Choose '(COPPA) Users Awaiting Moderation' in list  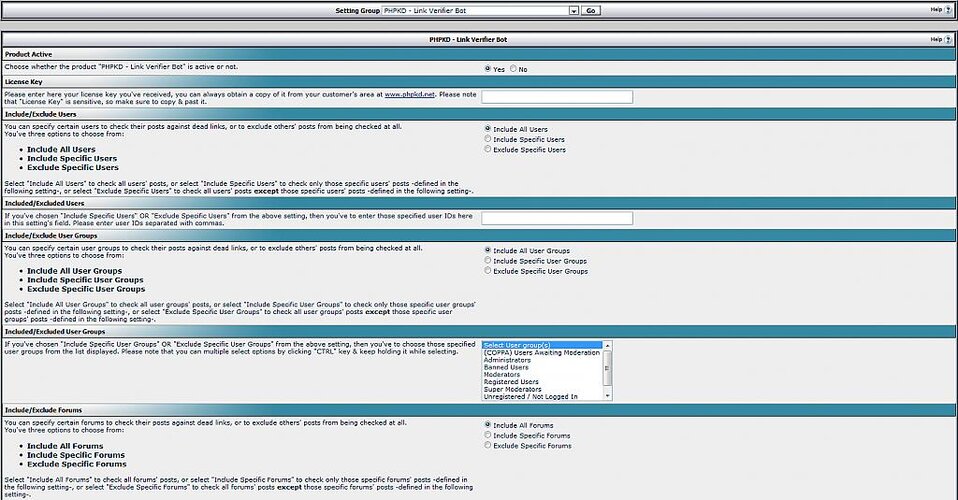click(543, 353)
